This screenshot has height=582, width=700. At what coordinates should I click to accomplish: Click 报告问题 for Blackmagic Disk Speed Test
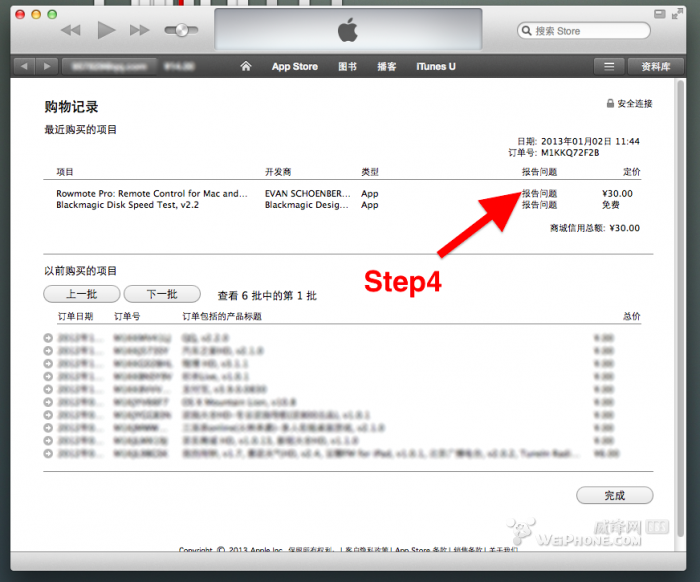pyautogui.click(x=539, y=205)
